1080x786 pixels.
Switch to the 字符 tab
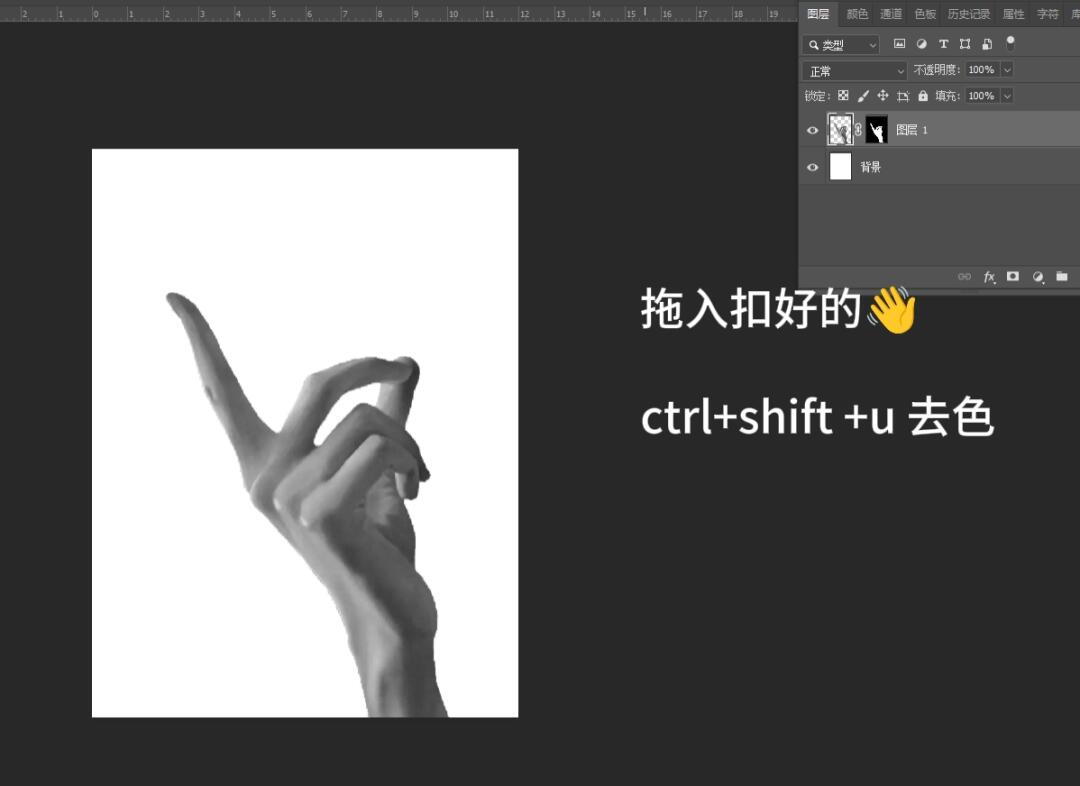(x=1048, y=14)
